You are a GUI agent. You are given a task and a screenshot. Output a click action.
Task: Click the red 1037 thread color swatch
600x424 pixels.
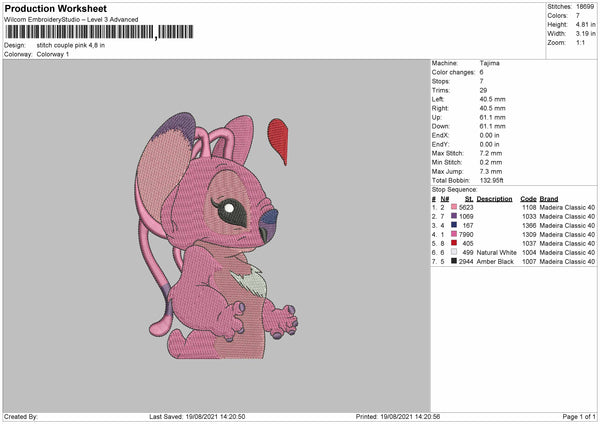pyautogui.click(x=454, y=243)
